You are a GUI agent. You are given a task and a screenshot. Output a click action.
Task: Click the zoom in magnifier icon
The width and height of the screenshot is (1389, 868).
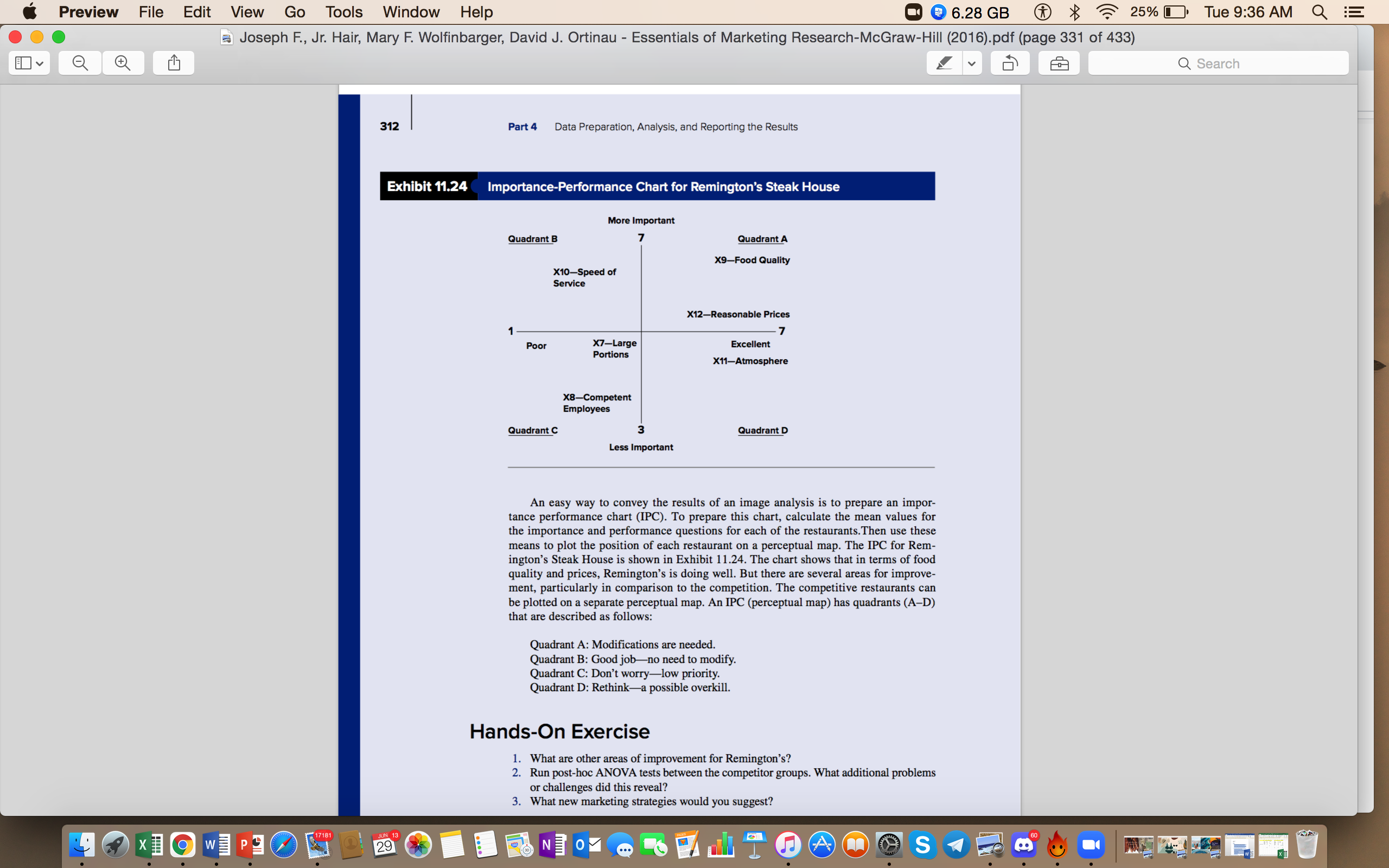[x=121, y=62]
